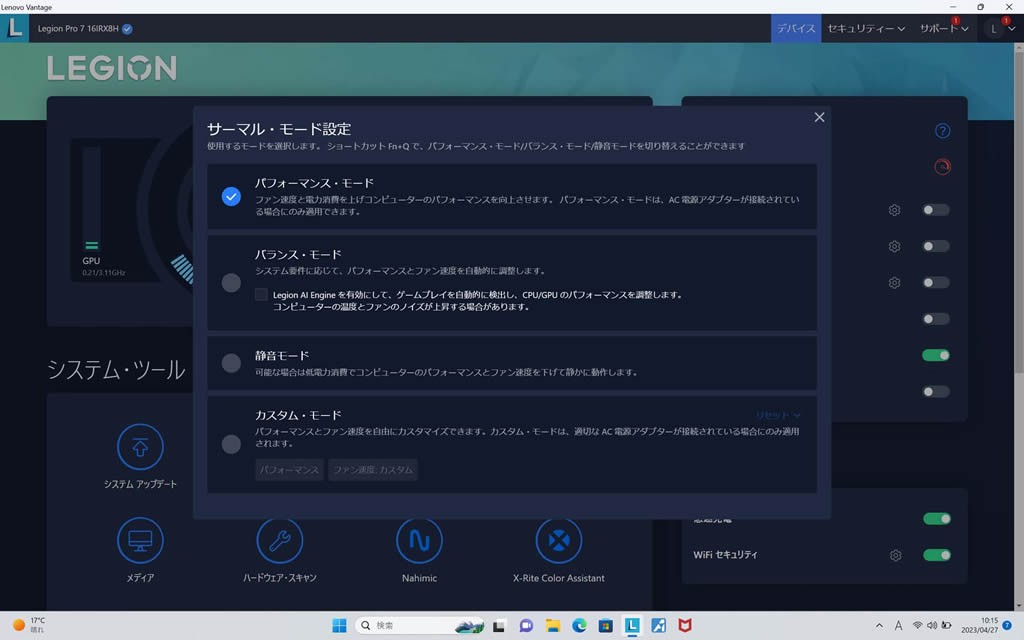1024x640 pixels.
Task: Select カスタム・モード radio button
Action: [x=231, y=444]
